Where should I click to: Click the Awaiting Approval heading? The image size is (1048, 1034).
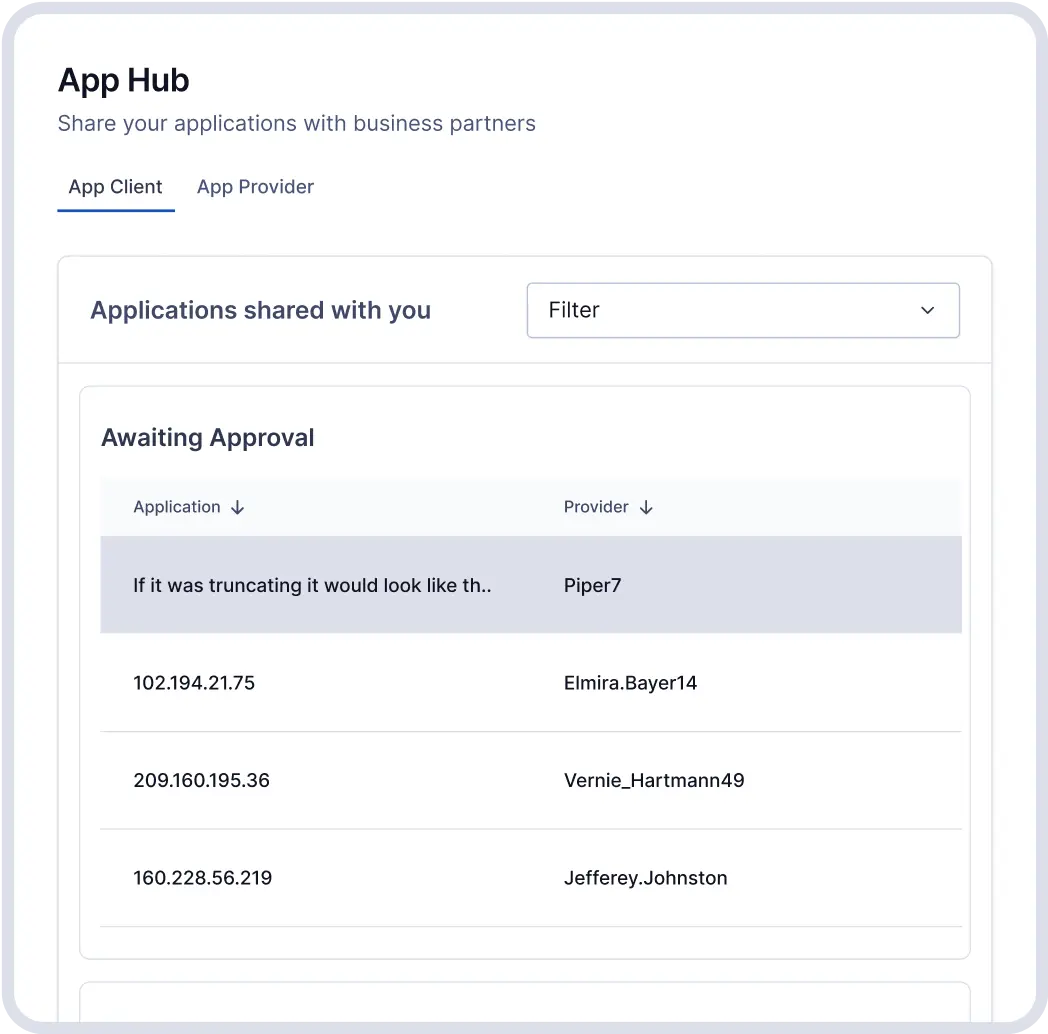click(x=208, y=438)
